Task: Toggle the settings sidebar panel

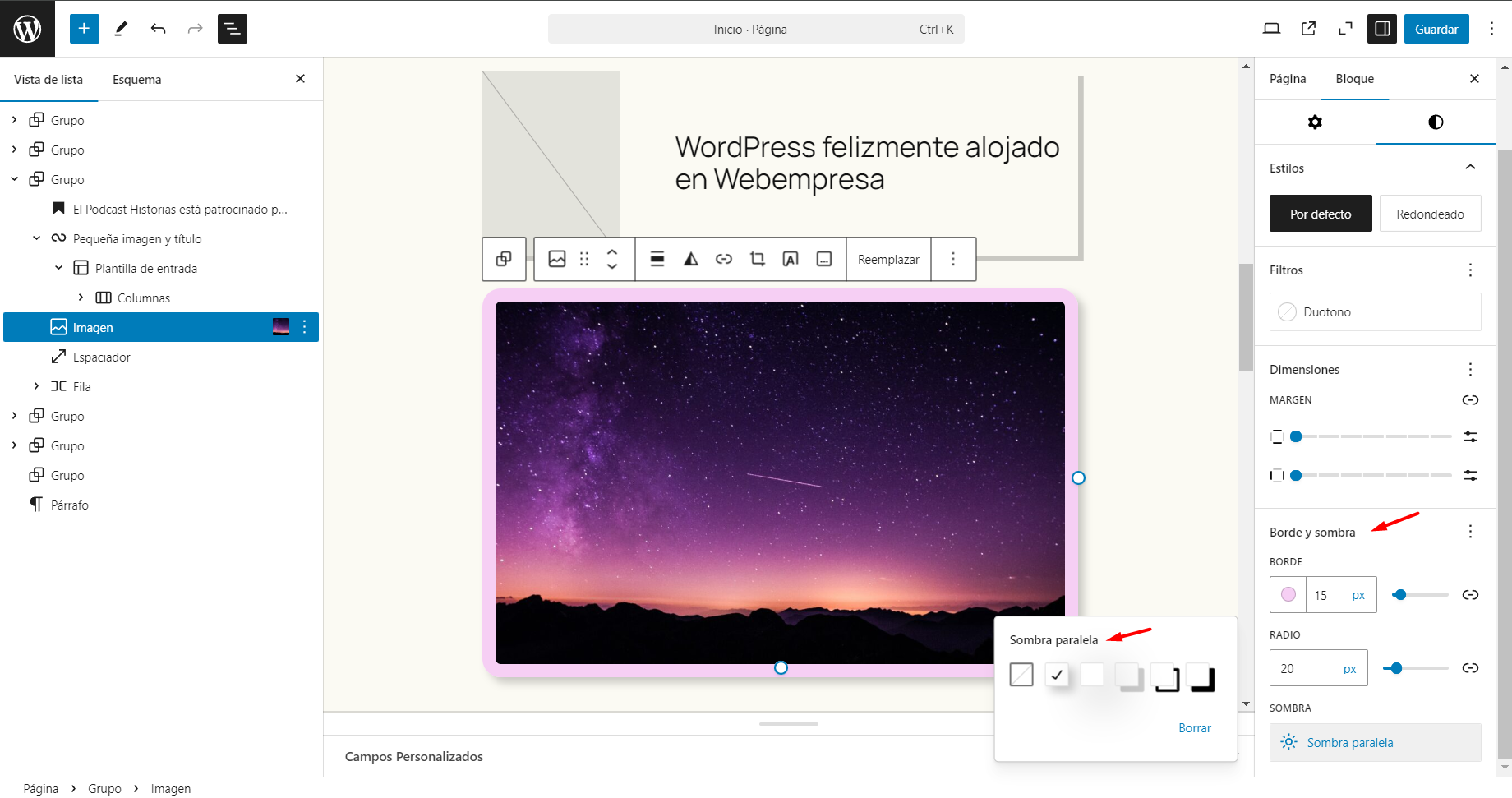Action: tap(1382, 29)
